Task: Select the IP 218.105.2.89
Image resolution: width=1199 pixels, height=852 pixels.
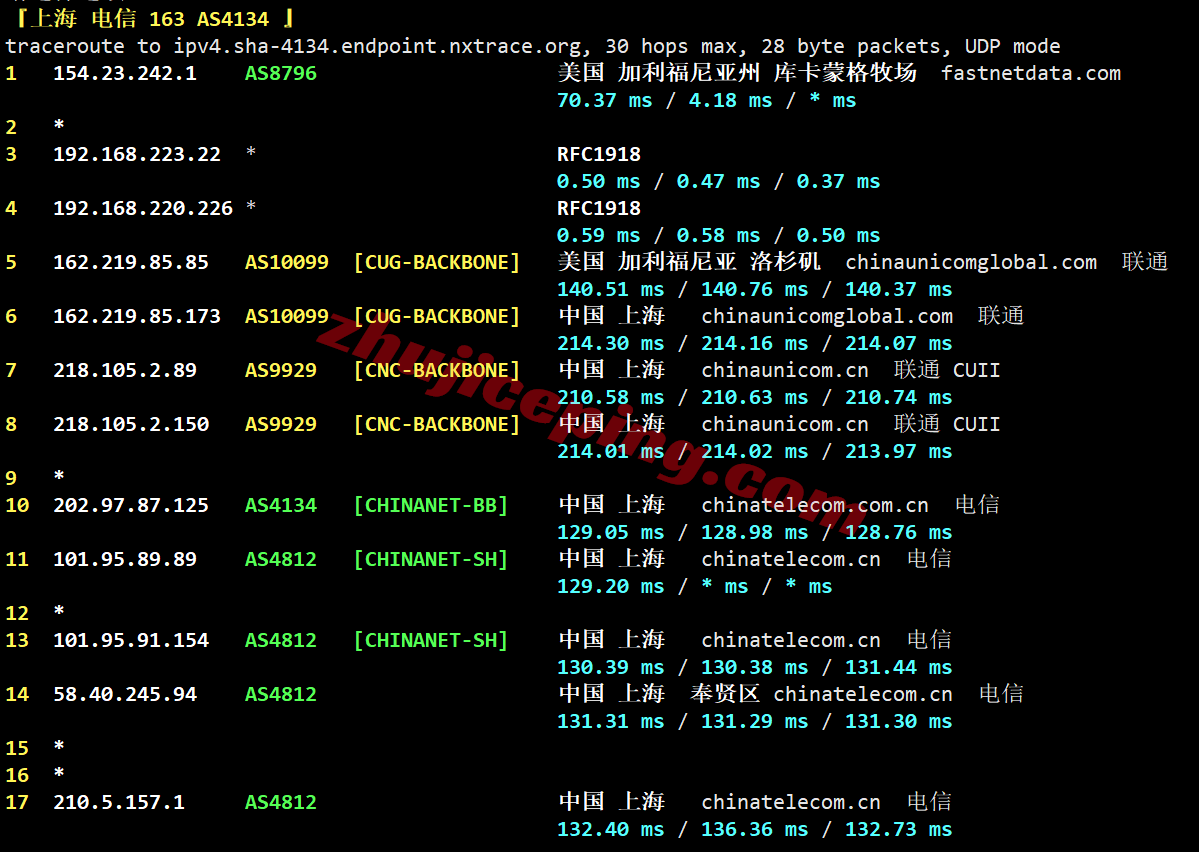Action: pyautogui.click(x=125, y=370)
